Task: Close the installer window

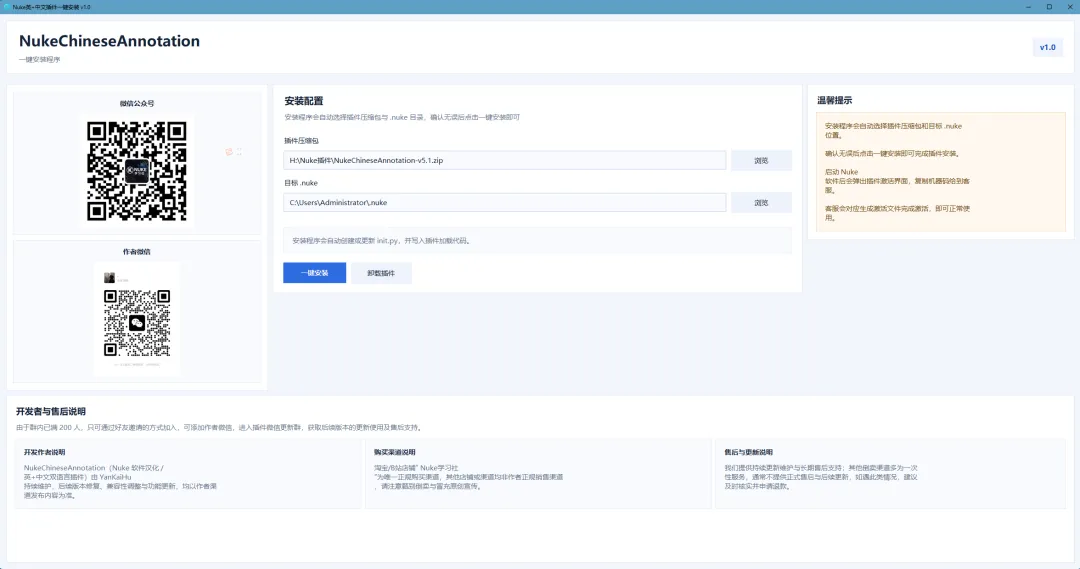Action: tap(1070, 7)
